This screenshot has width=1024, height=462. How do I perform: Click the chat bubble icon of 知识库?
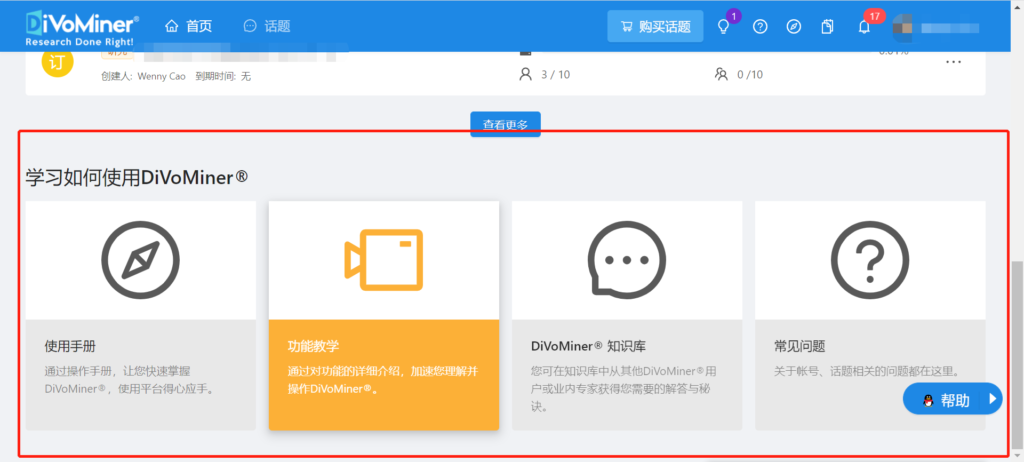pos(626,260)
